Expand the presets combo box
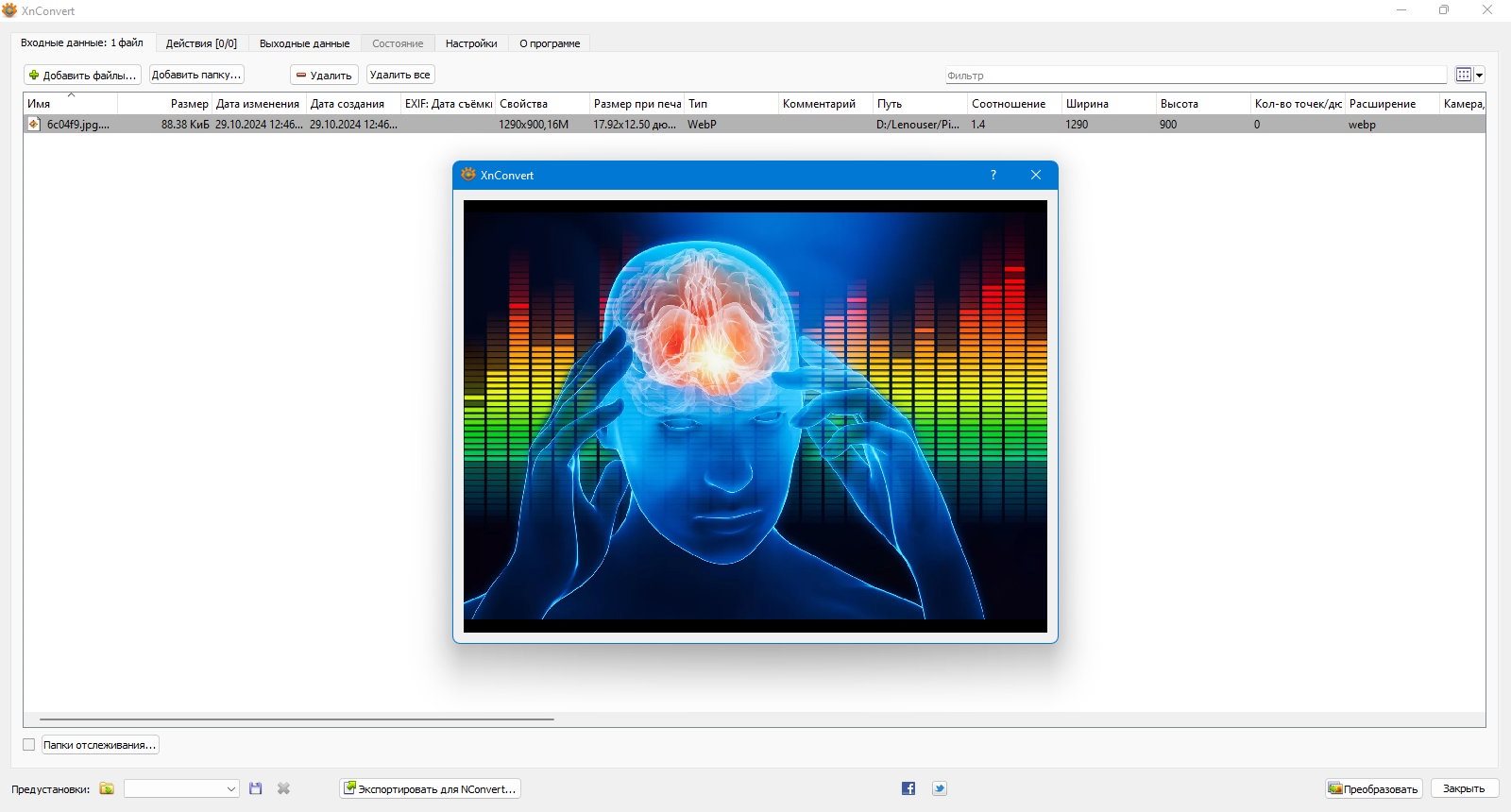The height and width of the screenshot is (812, 1511). tap(181, 788)
